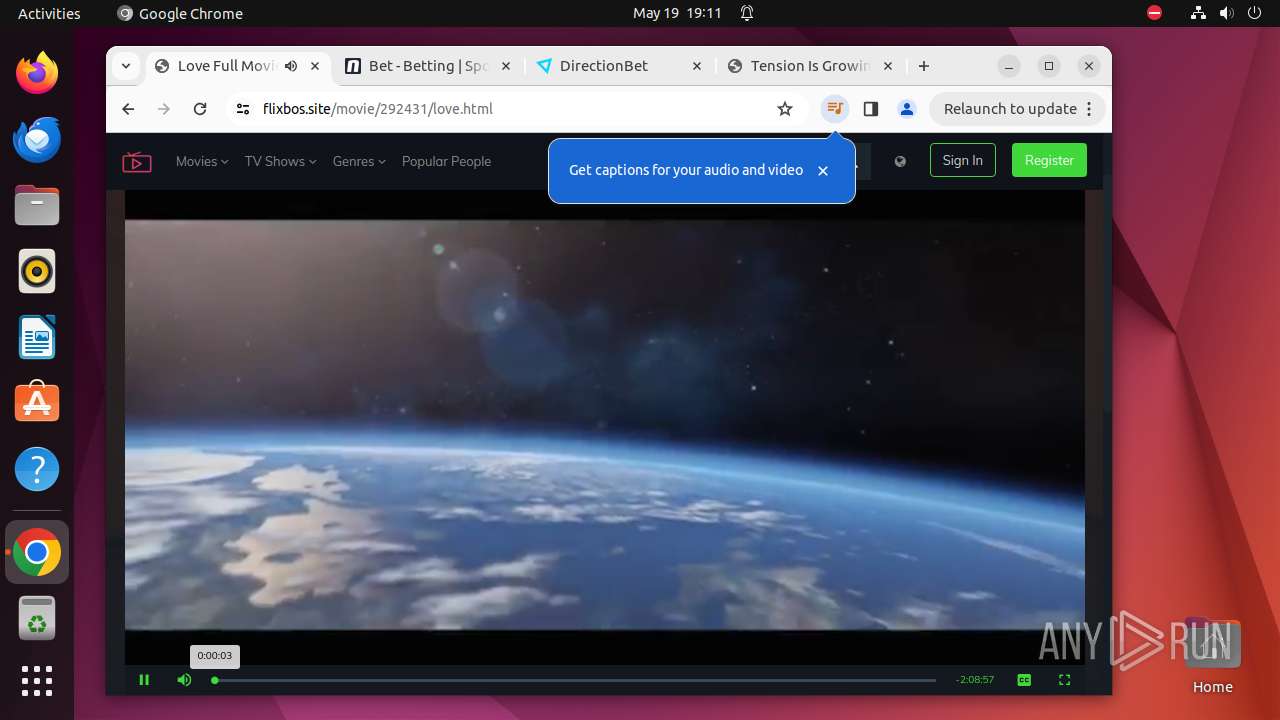Dismiss the captions tooltip bubble

click(x=823, y=171)
